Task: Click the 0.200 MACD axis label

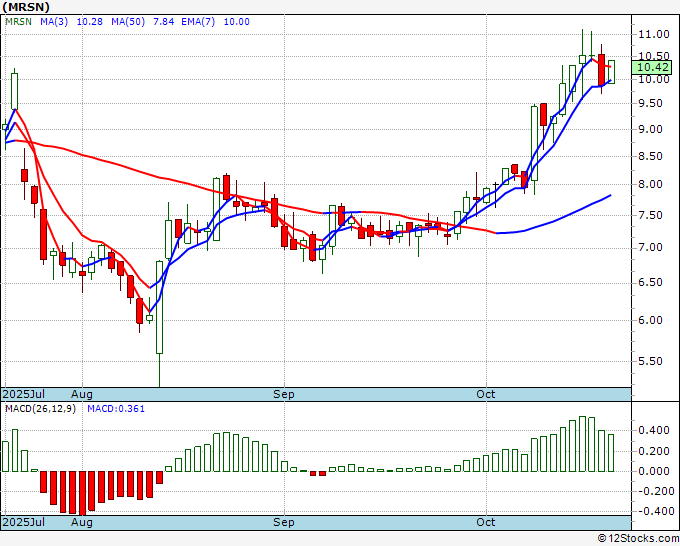Action: [x=654, y=451]
